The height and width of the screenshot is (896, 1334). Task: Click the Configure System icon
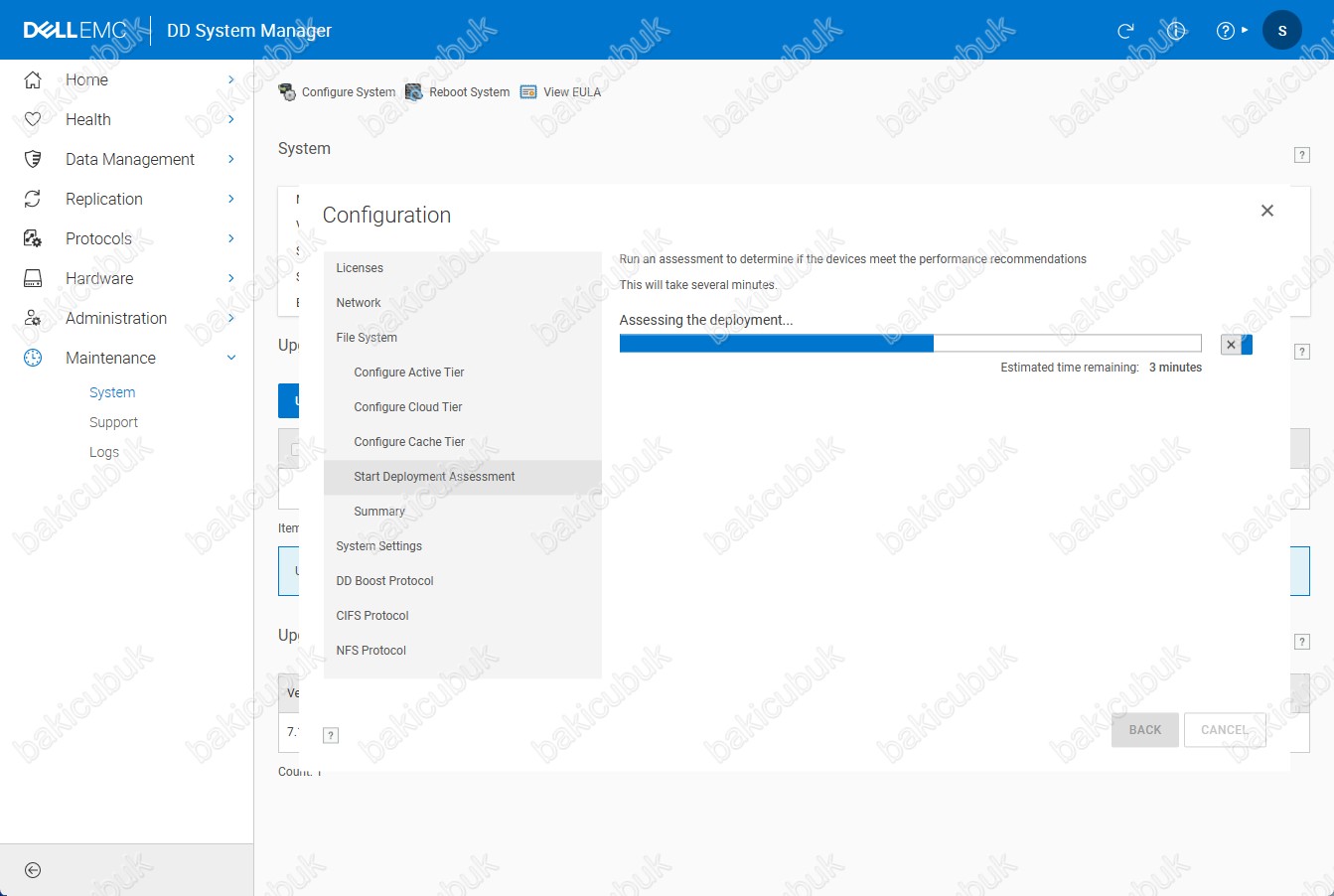(287, 92)
